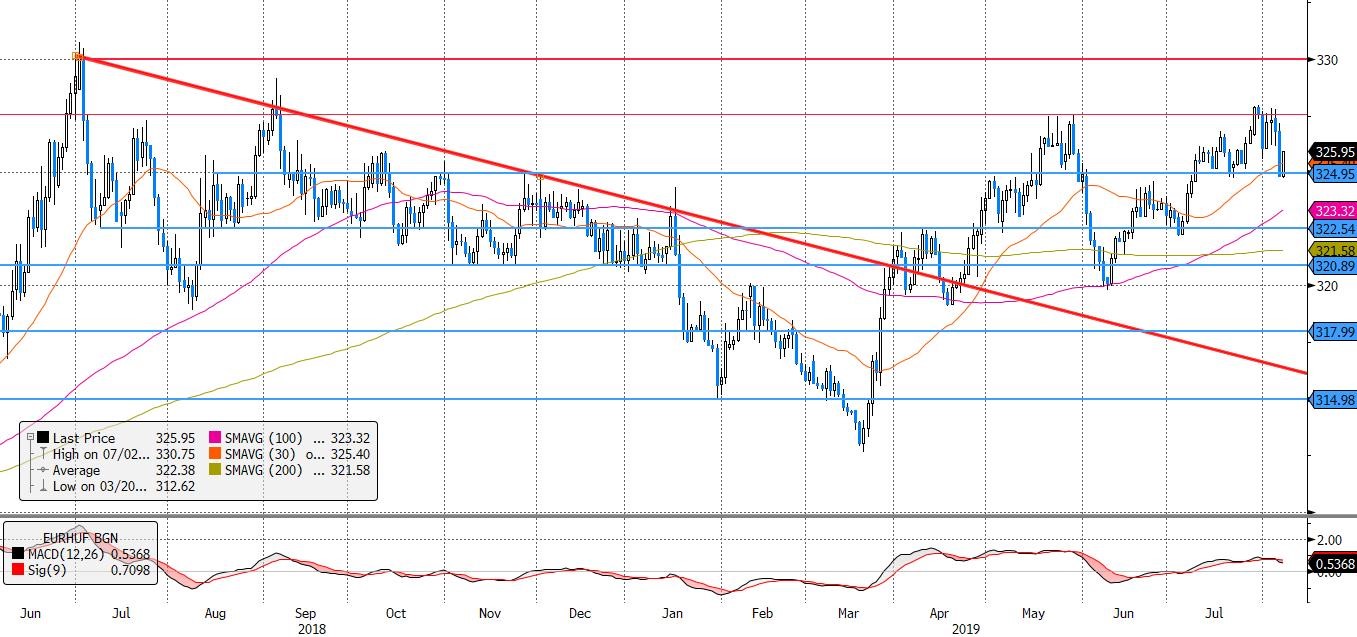Click the 322.54 blue level axis tag

click(1333, 228)
